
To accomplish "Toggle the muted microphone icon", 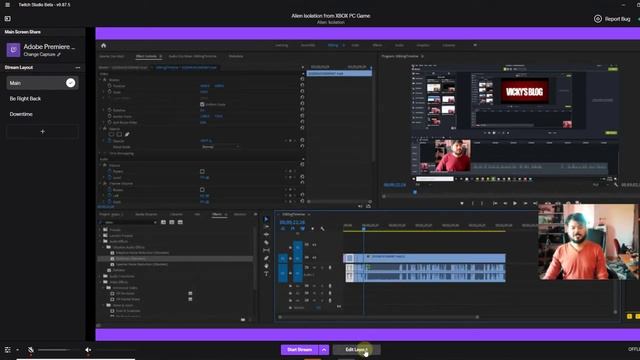I will click(31, 350).
